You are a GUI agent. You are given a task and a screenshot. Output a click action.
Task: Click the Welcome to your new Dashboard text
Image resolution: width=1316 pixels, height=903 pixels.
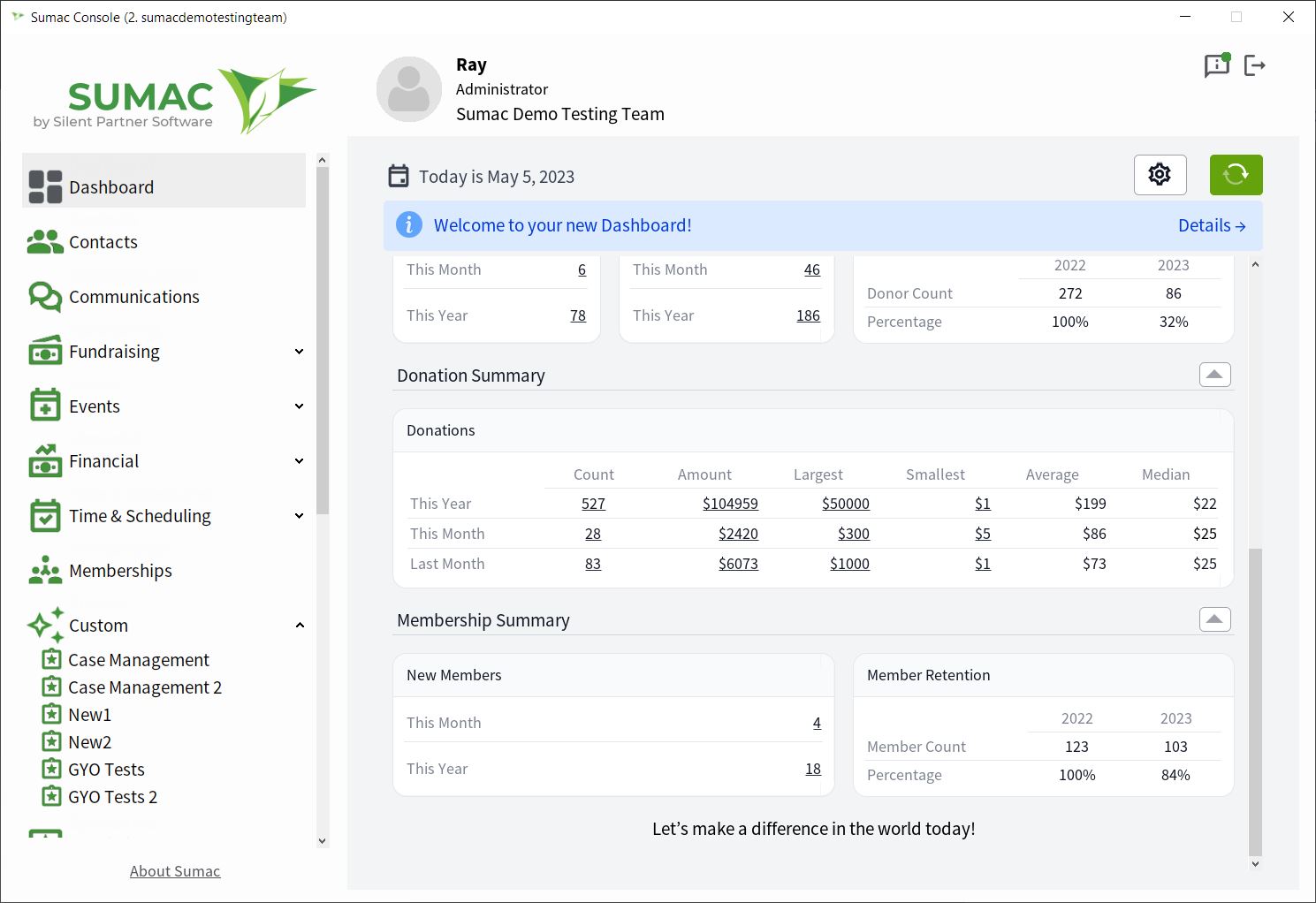tap(562, 225)
